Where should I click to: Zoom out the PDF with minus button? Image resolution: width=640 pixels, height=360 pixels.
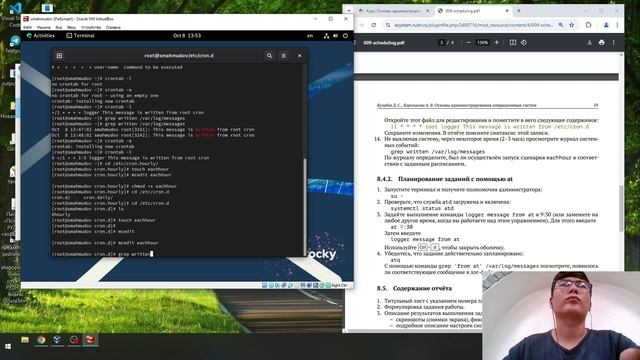469,42
